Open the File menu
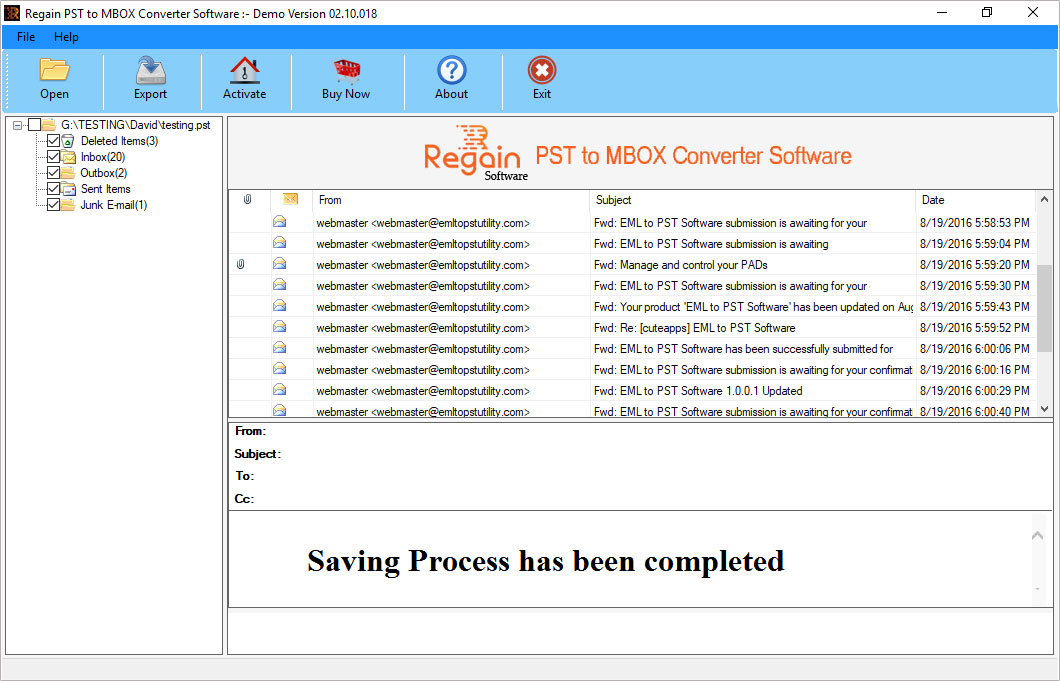The height and width of the screenshot is (681, 1060). 26,37
